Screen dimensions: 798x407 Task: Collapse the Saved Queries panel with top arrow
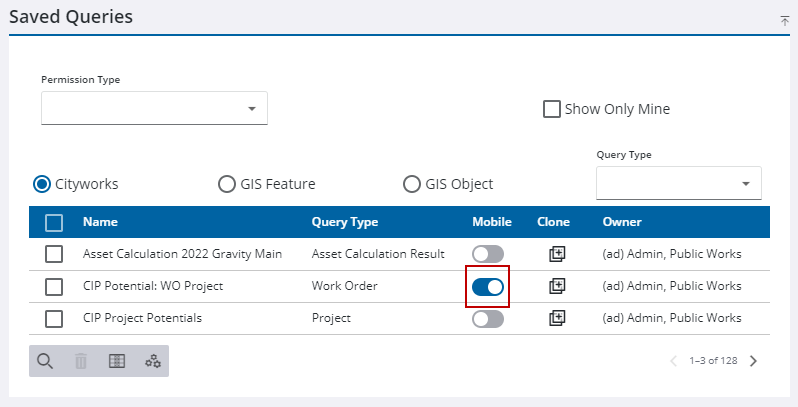click(784, 21)
